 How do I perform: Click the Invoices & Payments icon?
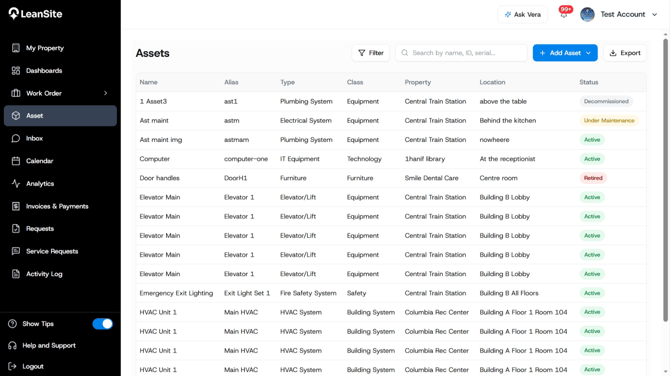point(16,206)
